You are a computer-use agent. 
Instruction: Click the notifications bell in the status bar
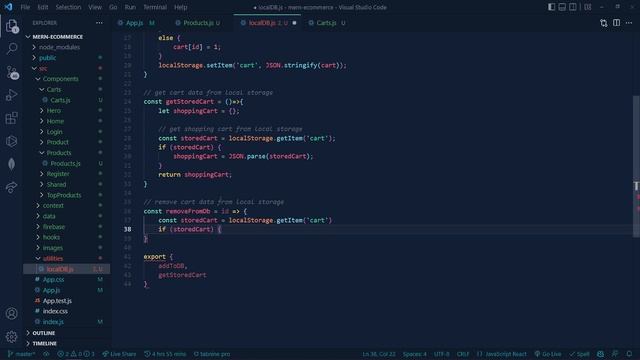click(x=629, y=354)
